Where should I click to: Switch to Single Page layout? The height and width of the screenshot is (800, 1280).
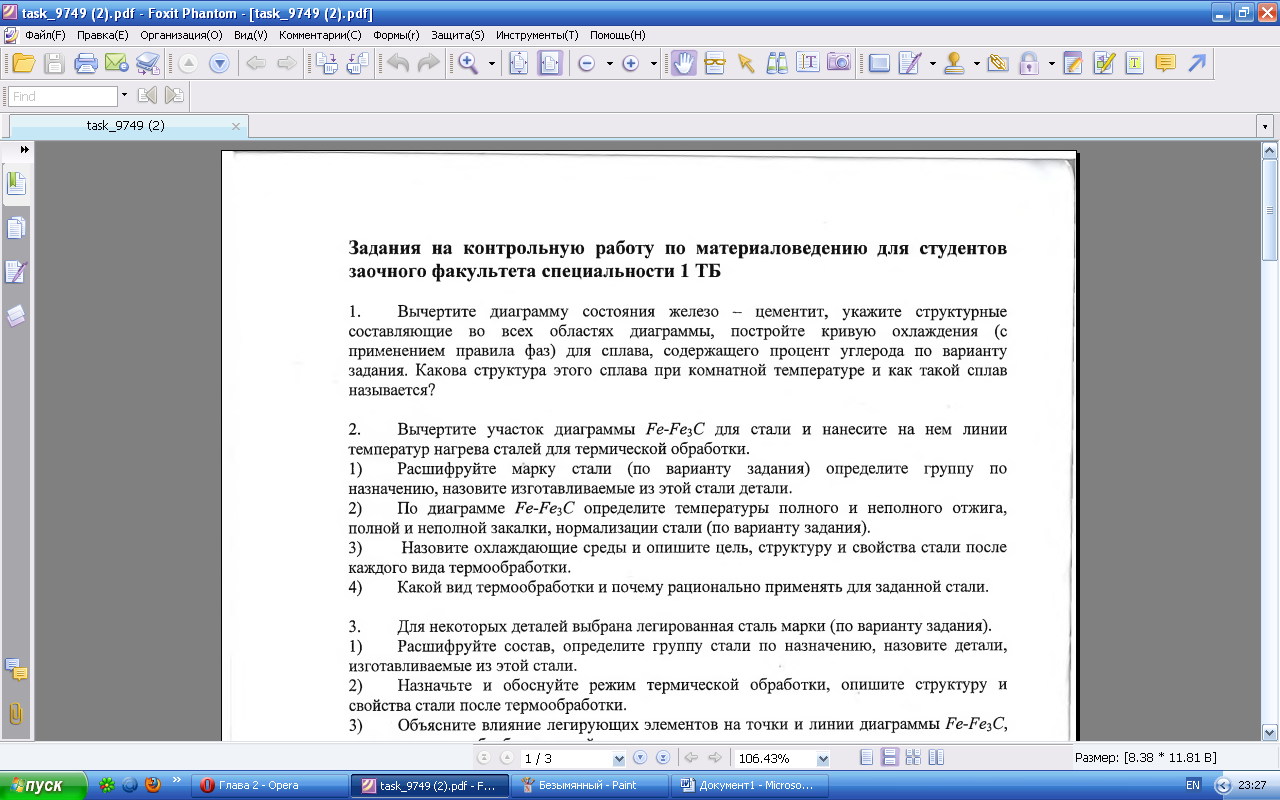pos(866,758)
